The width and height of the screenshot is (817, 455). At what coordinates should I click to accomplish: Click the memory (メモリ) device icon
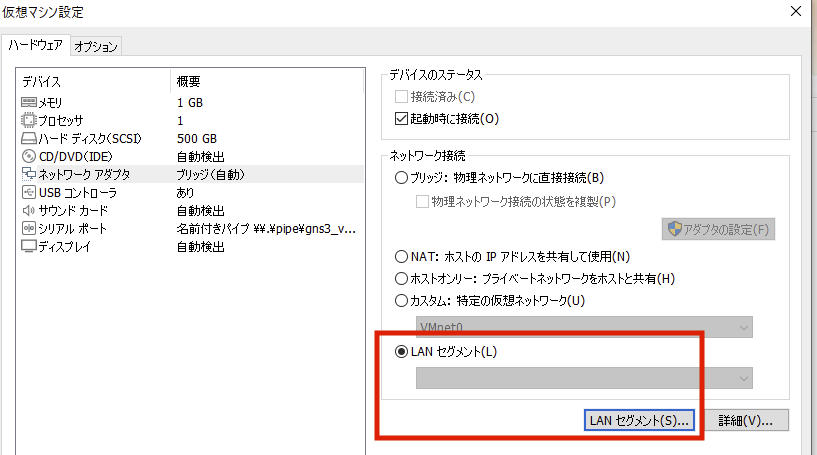[x=29, y=102]
